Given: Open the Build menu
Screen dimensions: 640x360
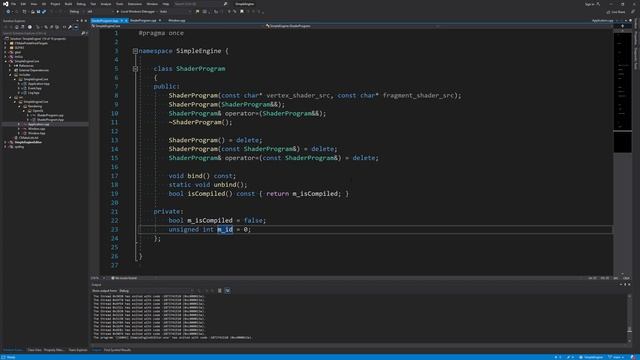Looking at the screenshot, I should (68, 4).
